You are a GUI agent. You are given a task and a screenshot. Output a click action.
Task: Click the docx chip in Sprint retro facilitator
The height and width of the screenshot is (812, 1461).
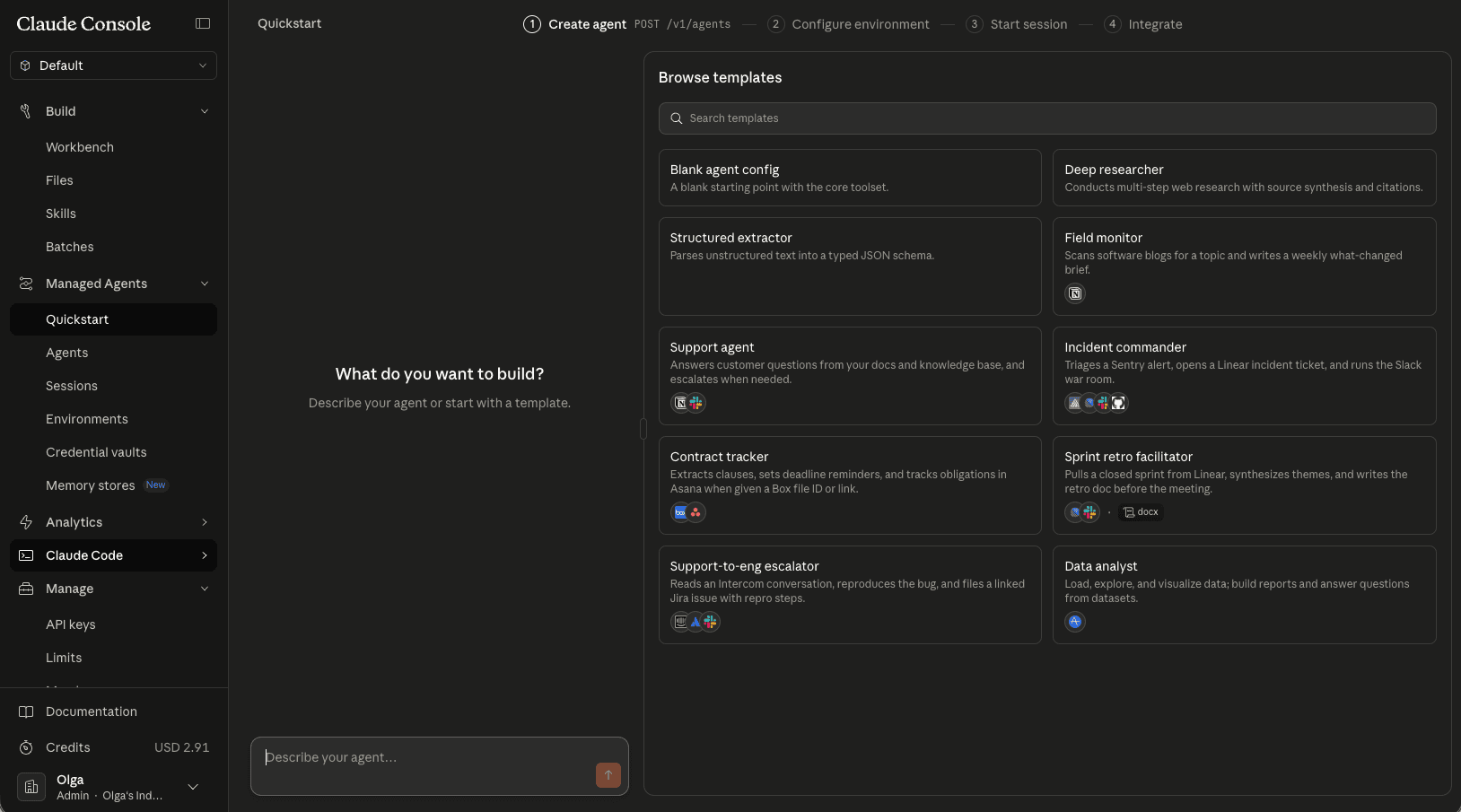[1141, 512]
